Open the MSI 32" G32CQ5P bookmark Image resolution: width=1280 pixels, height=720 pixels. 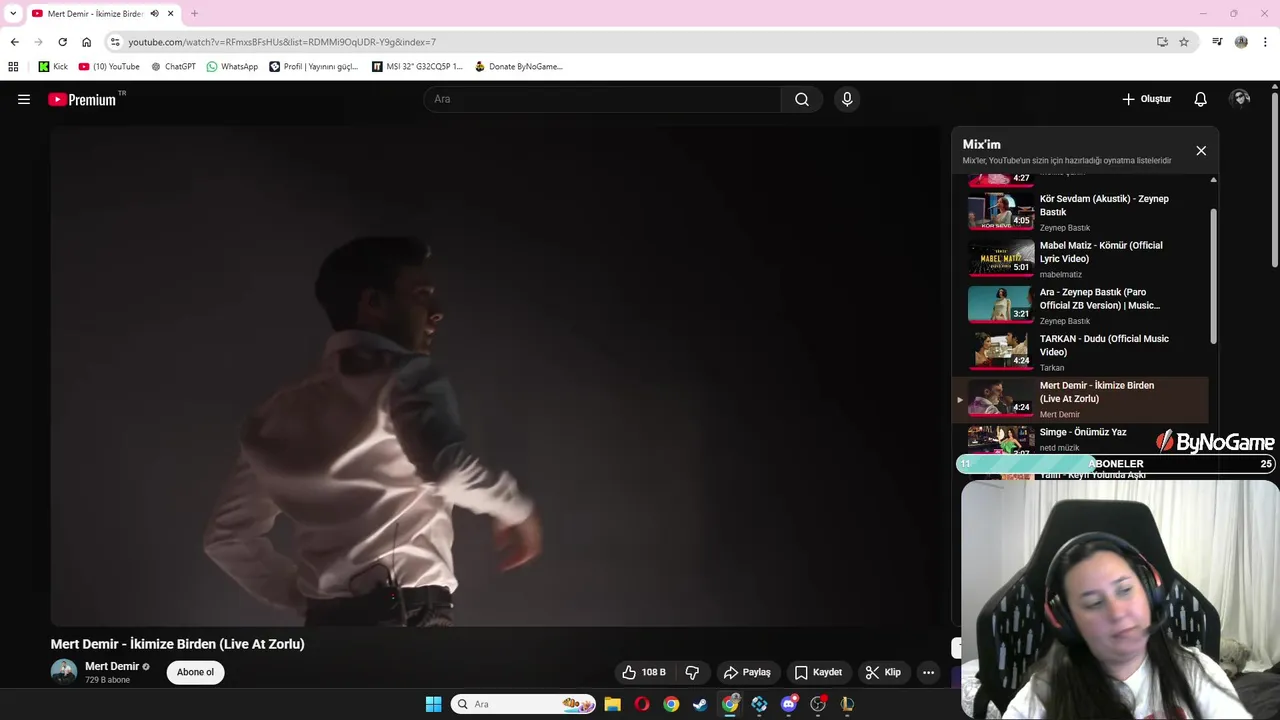(x=417, y=67)
